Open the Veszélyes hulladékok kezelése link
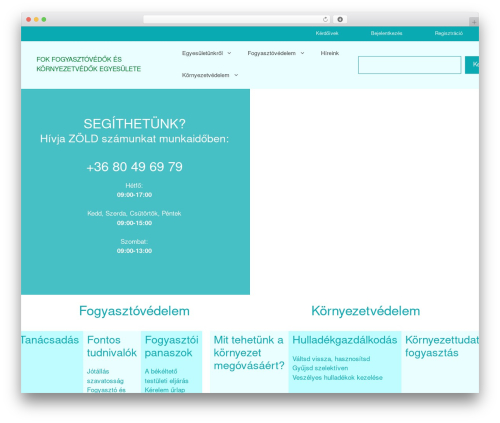 coord(337,378)
